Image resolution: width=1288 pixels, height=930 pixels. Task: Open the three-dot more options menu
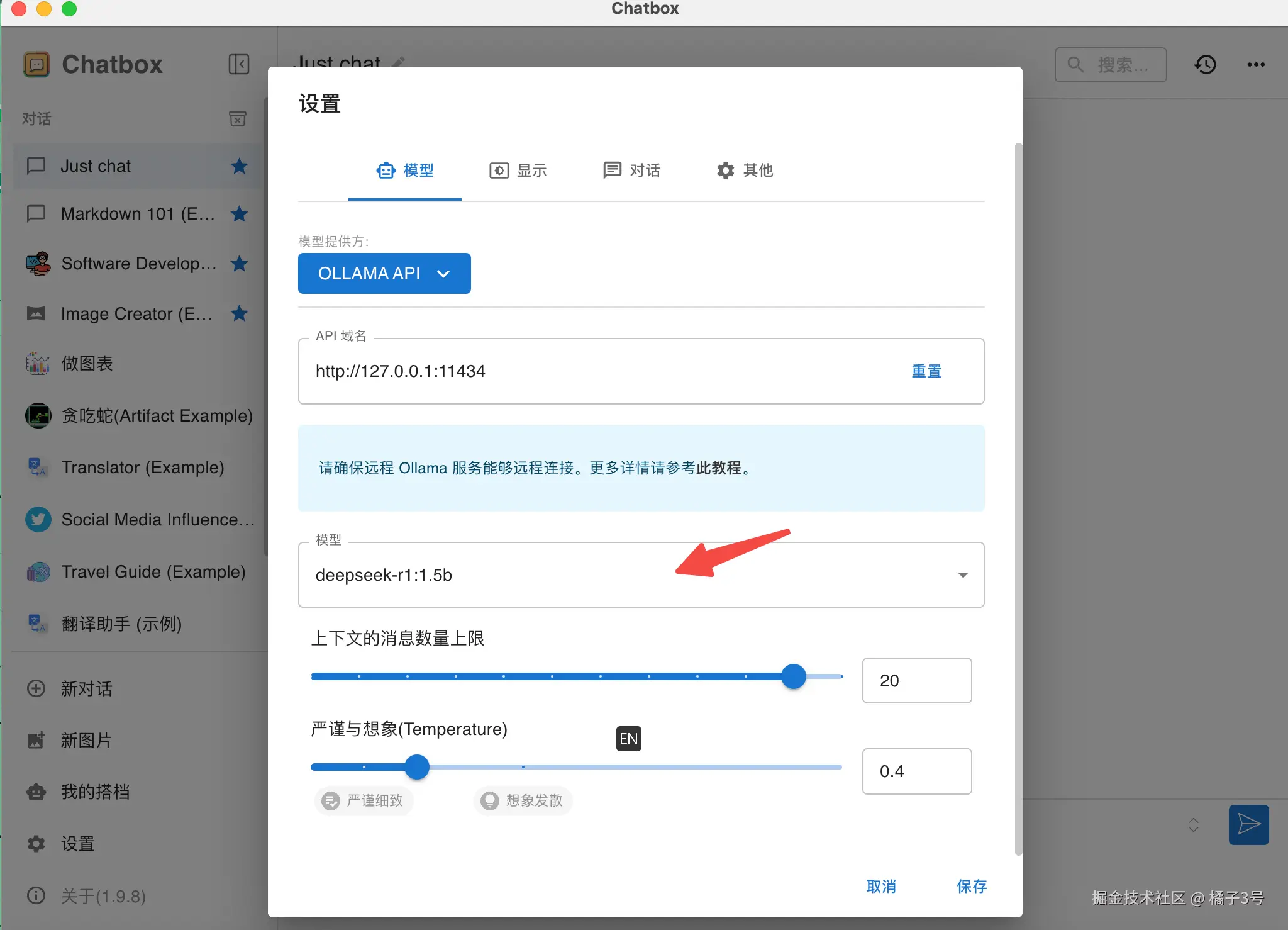tap(1256, 64)
